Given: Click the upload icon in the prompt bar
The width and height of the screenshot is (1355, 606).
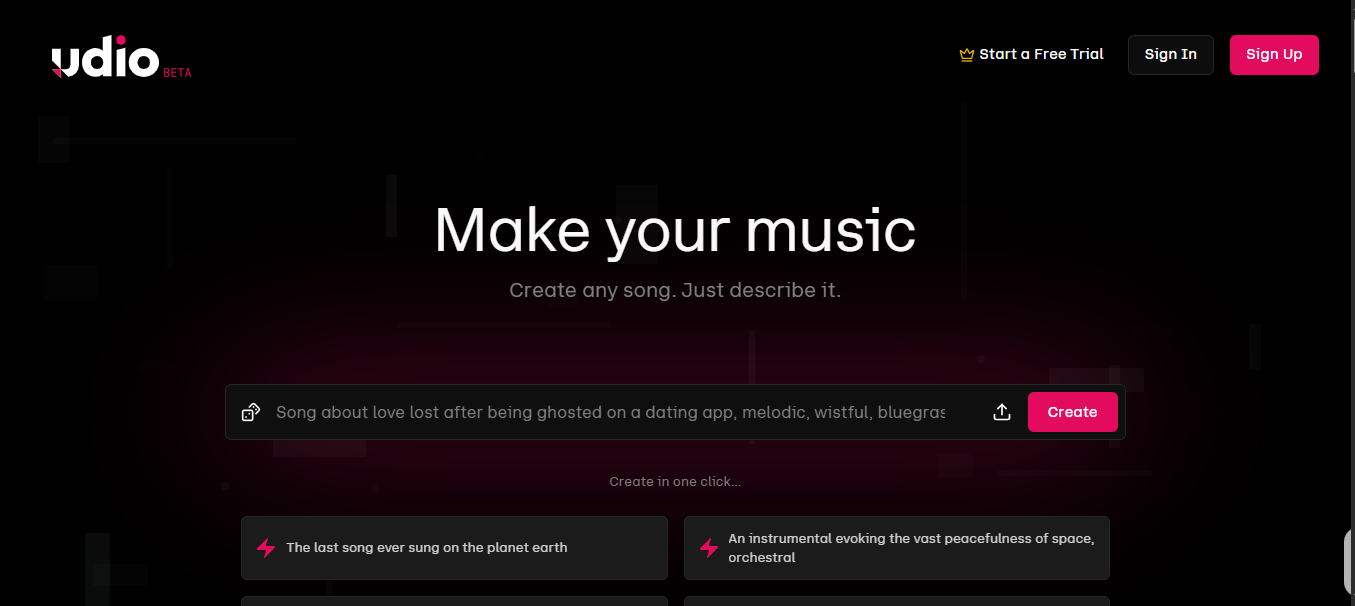Looking at the screenshot, I should 1002,412.
